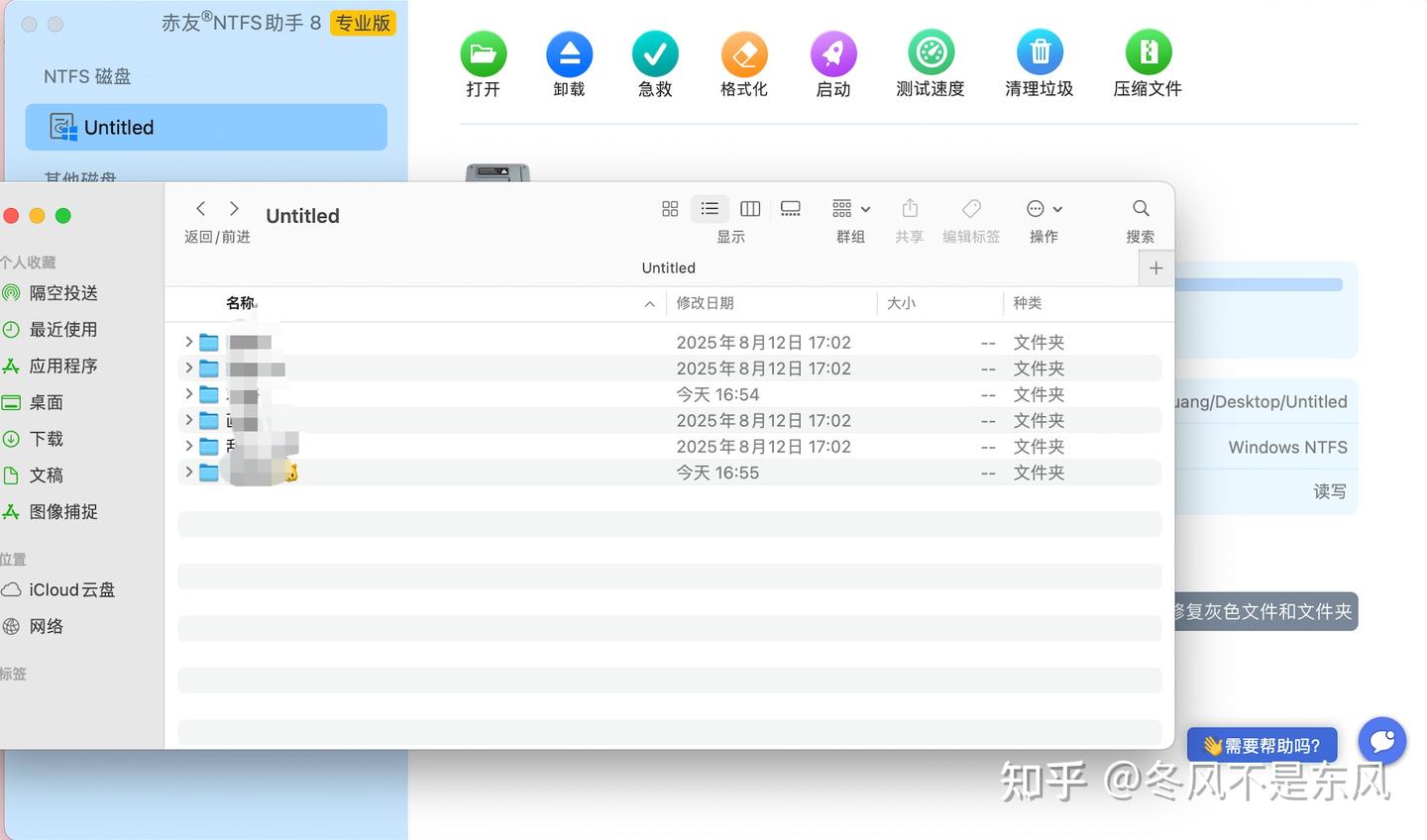The image size is (1427, 840).
Task: Switch Finder to list view
Action: pos(710,208)
